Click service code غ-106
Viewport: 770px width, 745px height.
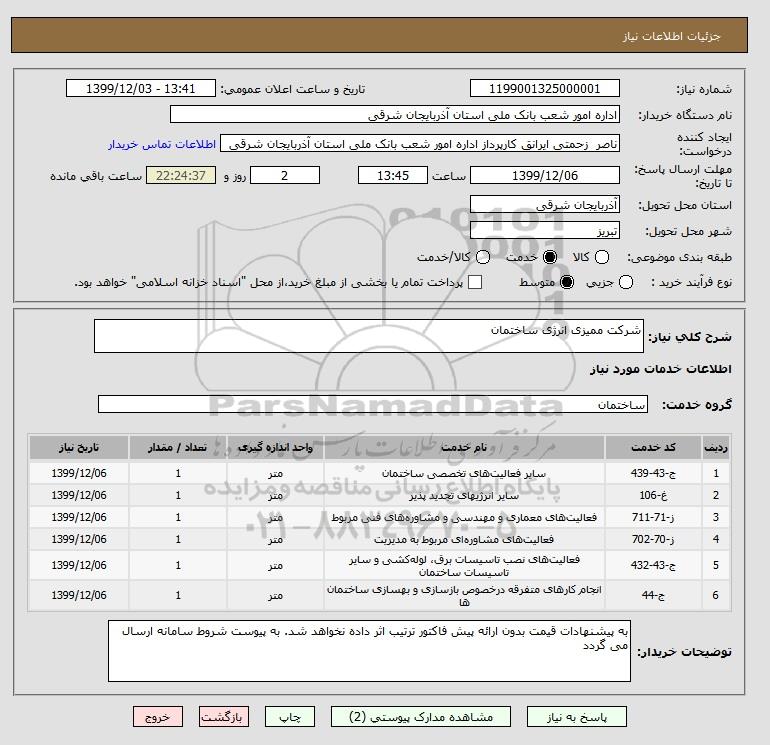click(x=653, y=496)
